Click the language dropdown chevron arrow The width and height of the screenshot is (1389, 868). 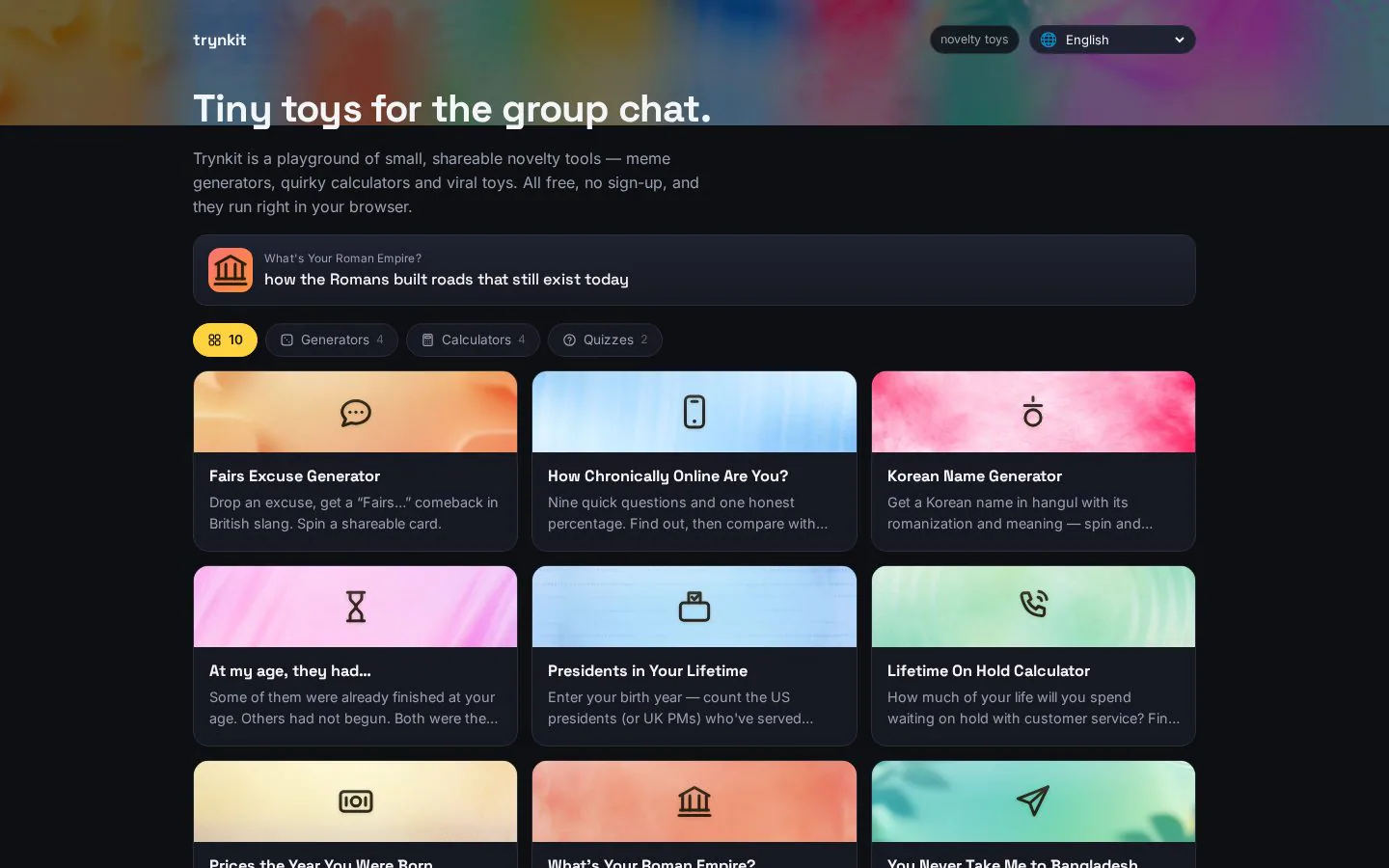[1179, 40]
